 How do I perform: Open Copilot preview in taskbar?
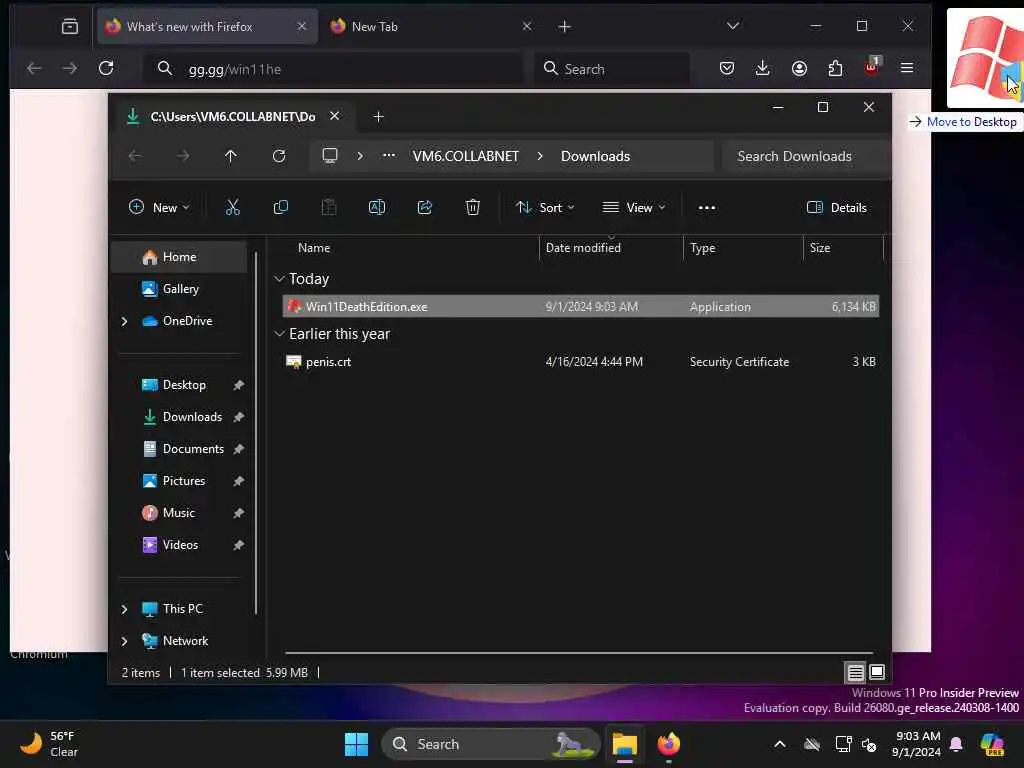(992, 744)
